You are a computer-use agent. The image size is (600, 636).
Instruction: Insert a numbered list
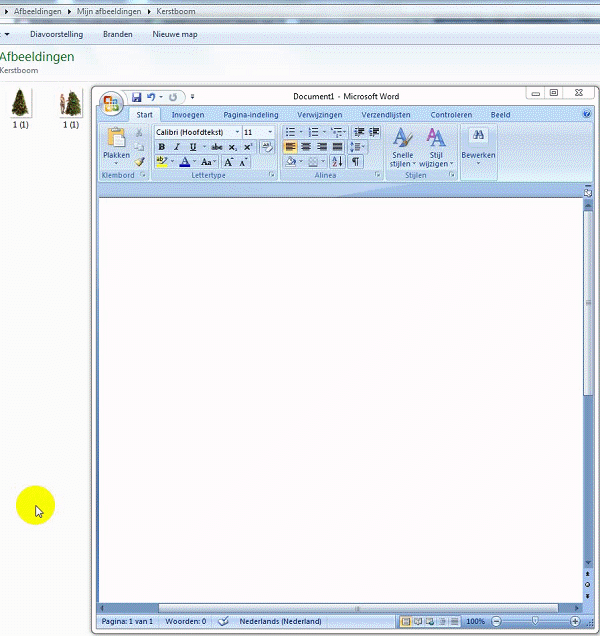coord(314,132)
